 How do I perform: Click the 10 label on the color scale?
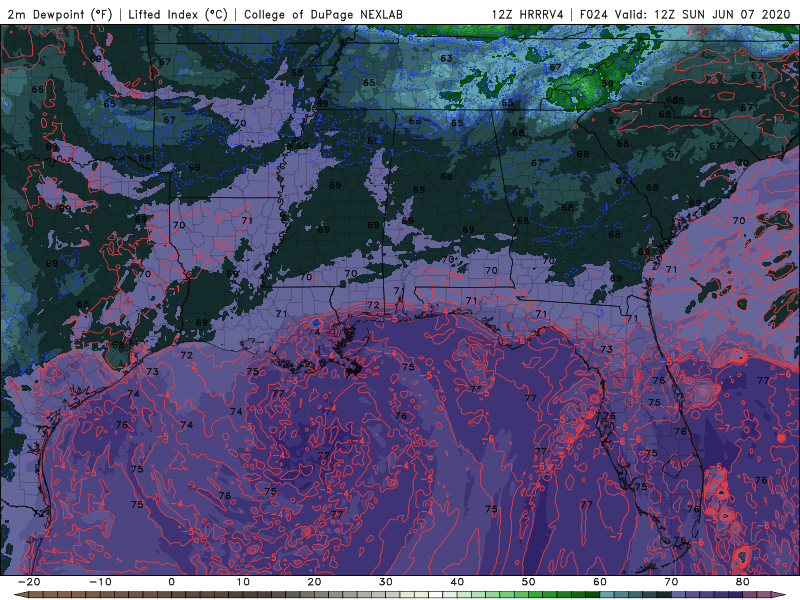[x=243, y=582]
